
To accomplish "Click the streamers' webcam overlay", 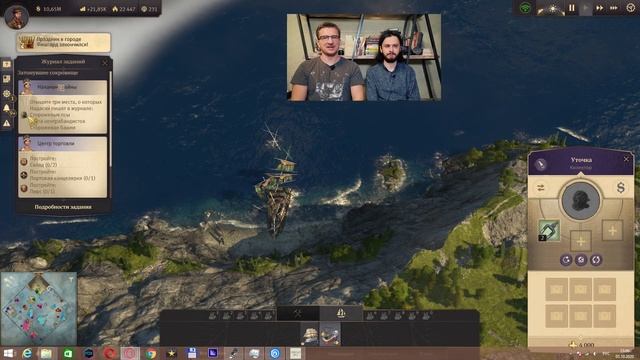I will [x=364, y=57].
